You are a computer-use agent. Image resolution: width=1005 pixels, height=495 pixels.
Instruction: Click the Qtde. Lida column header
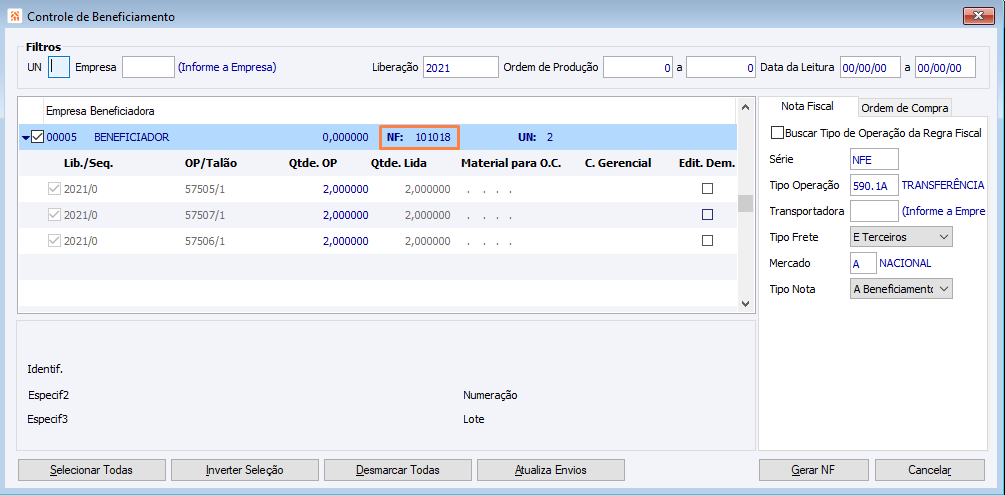point(399,164)
